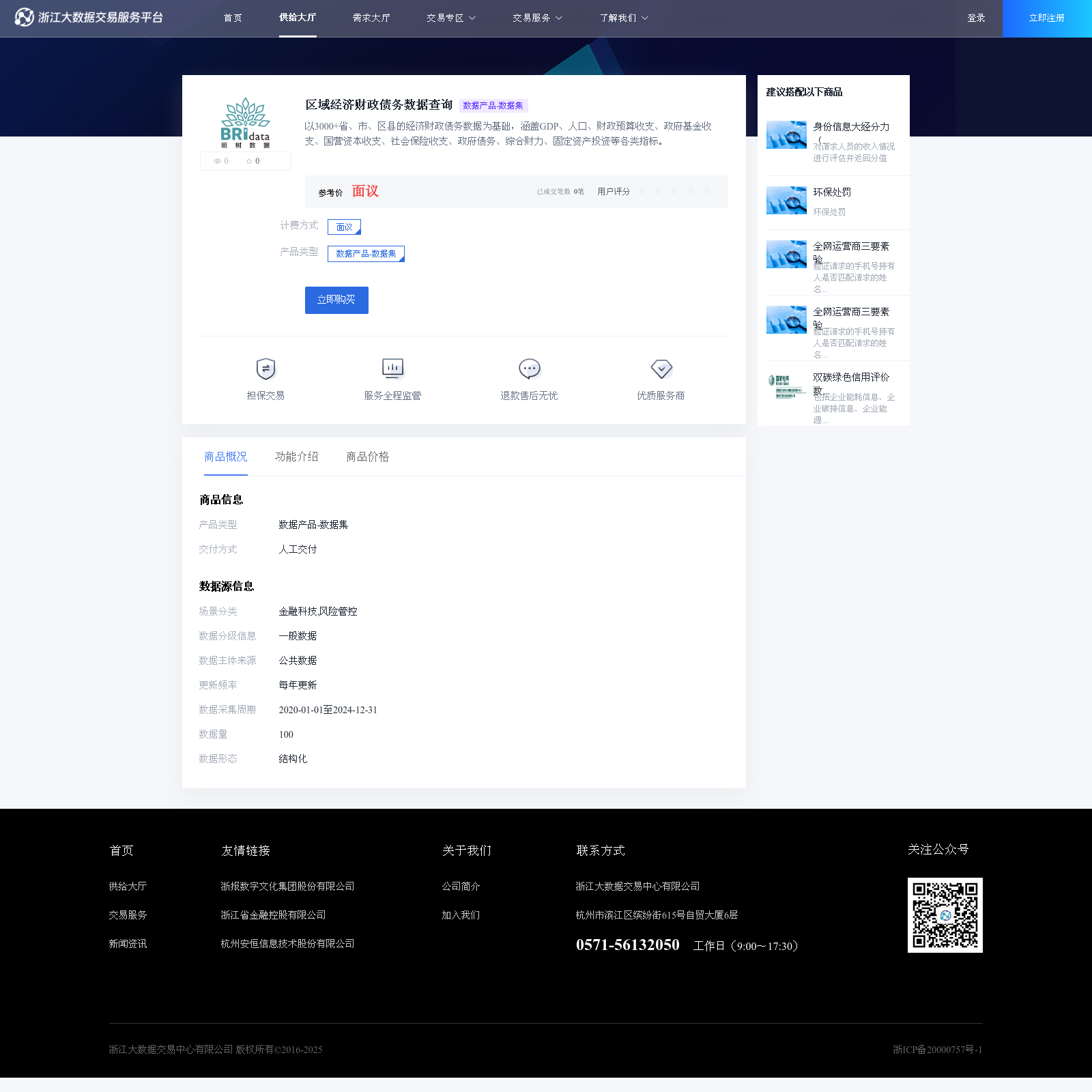Viewport: 1092px width, 1092px height.
Task: Click footer link 加入我们
Action: coord(461,915)
